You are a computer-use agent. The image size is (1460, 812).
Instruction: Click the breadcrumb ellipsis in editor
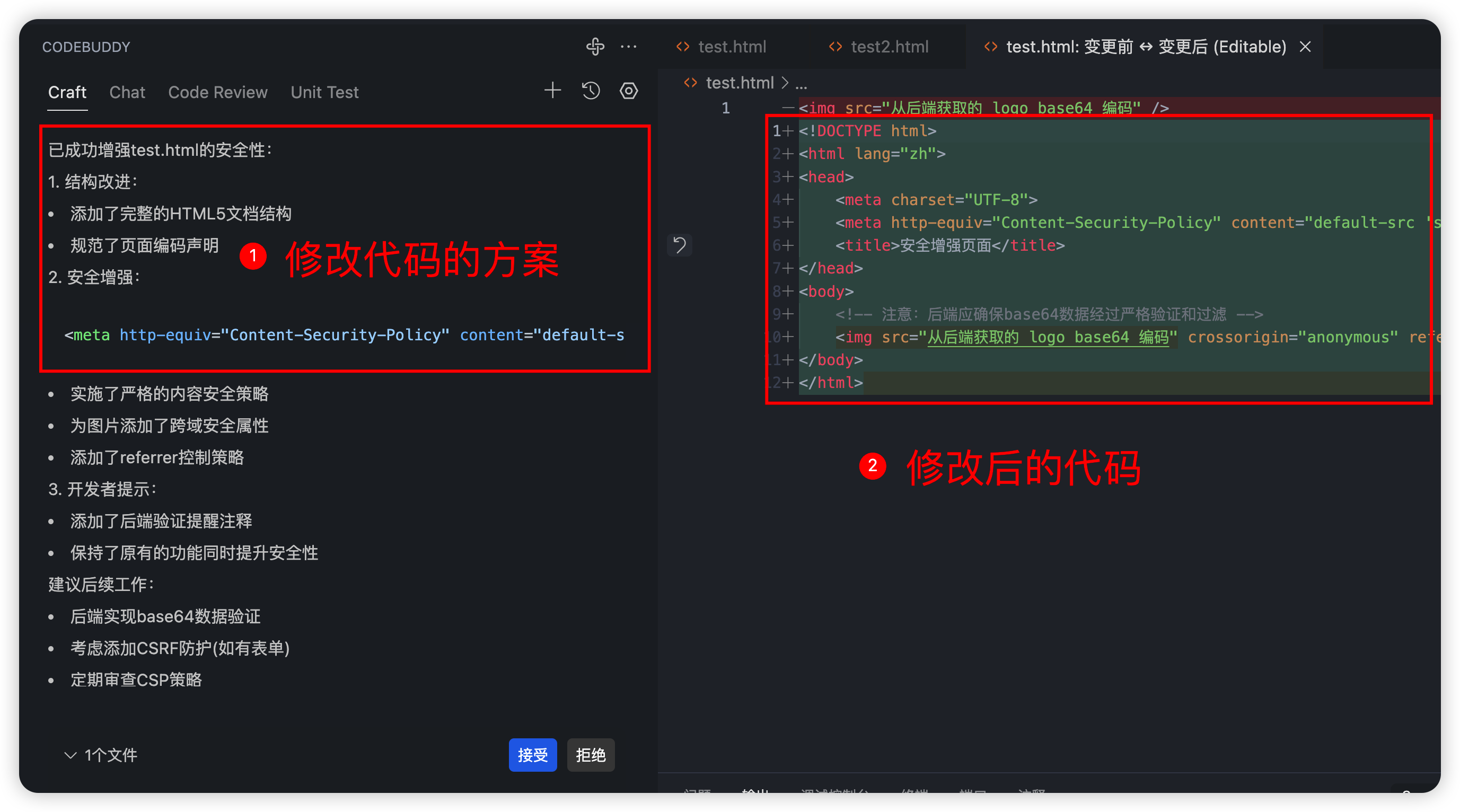(x=801, y=84)
